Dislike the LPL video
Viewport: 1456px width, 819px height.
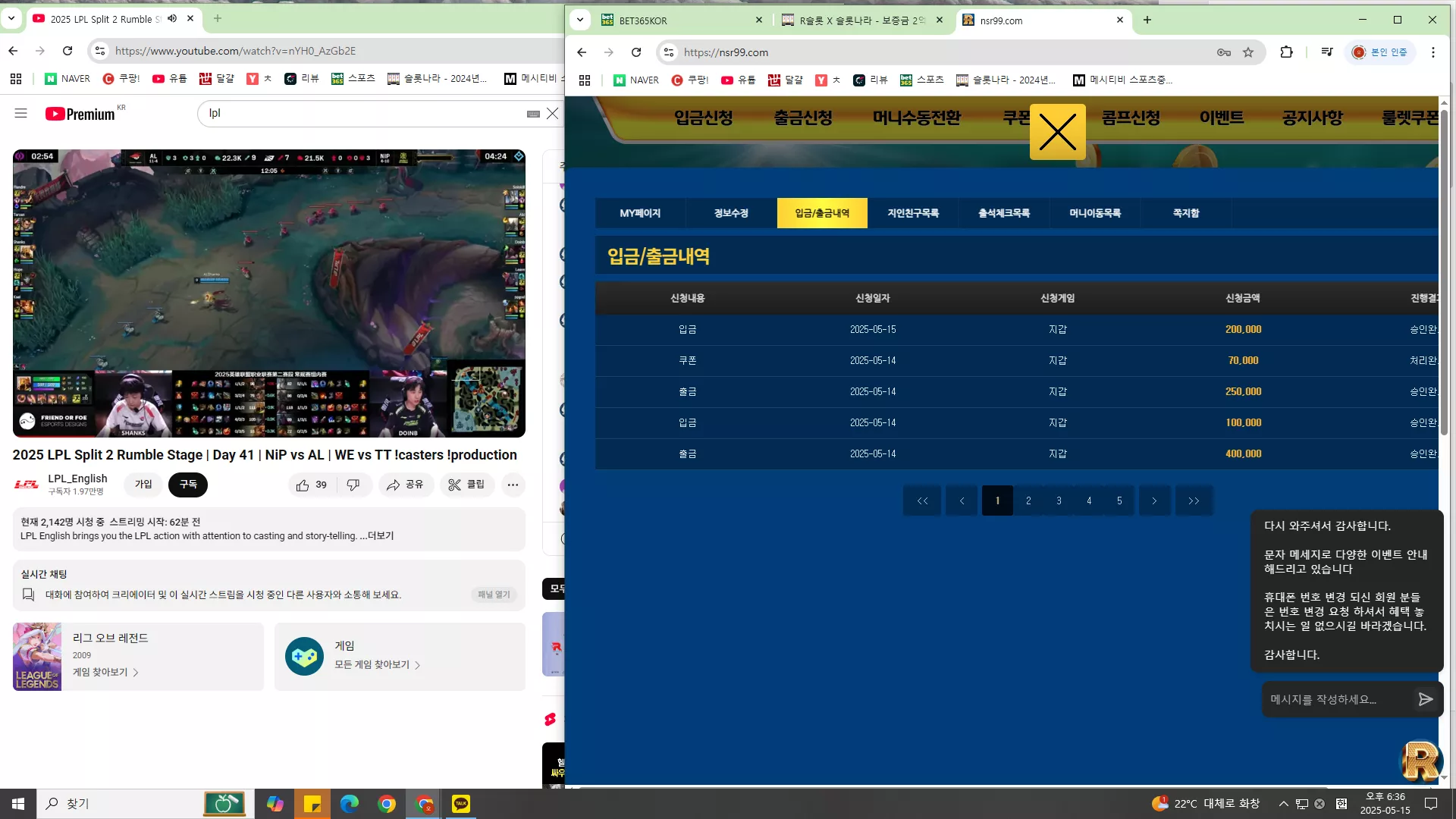[x=353, y=485]
